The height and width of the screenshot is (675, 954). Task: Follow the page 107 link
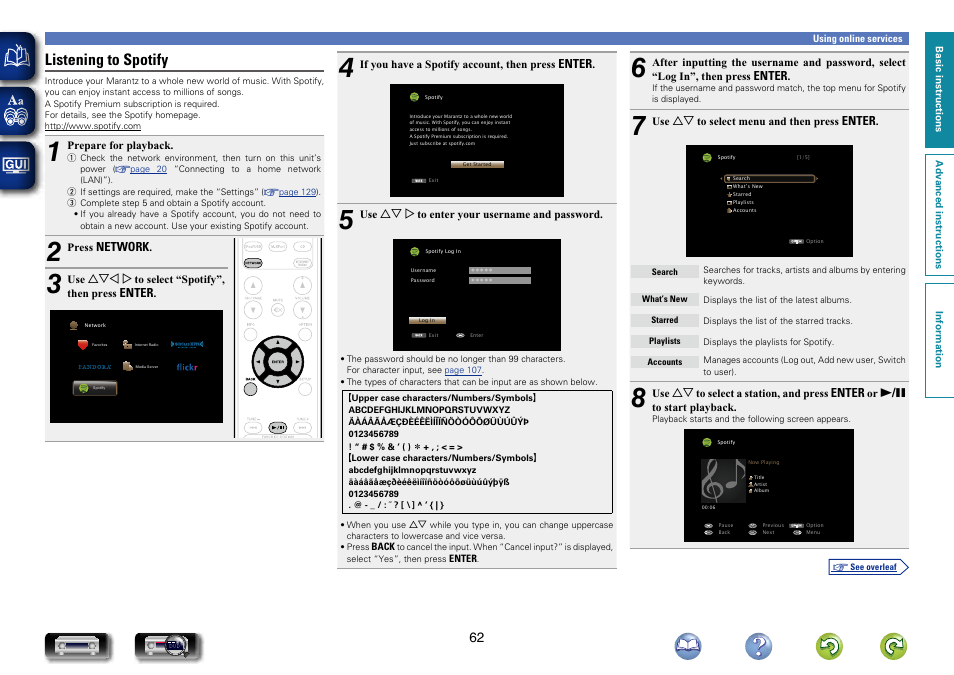point(463,370)
